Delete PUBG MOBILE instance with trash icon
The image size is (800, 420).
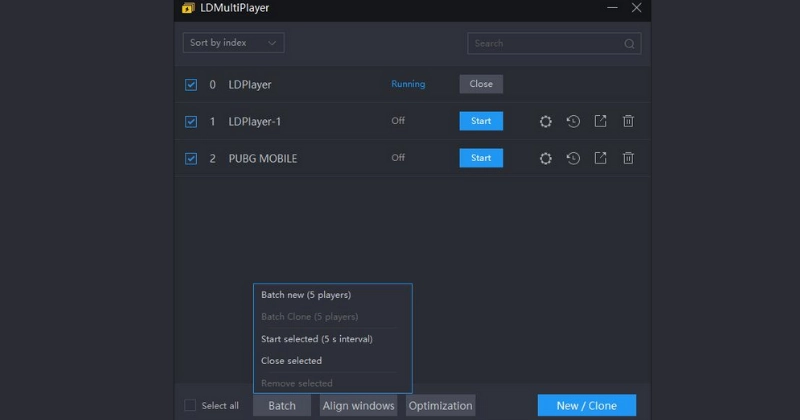[x=628, y=158]
